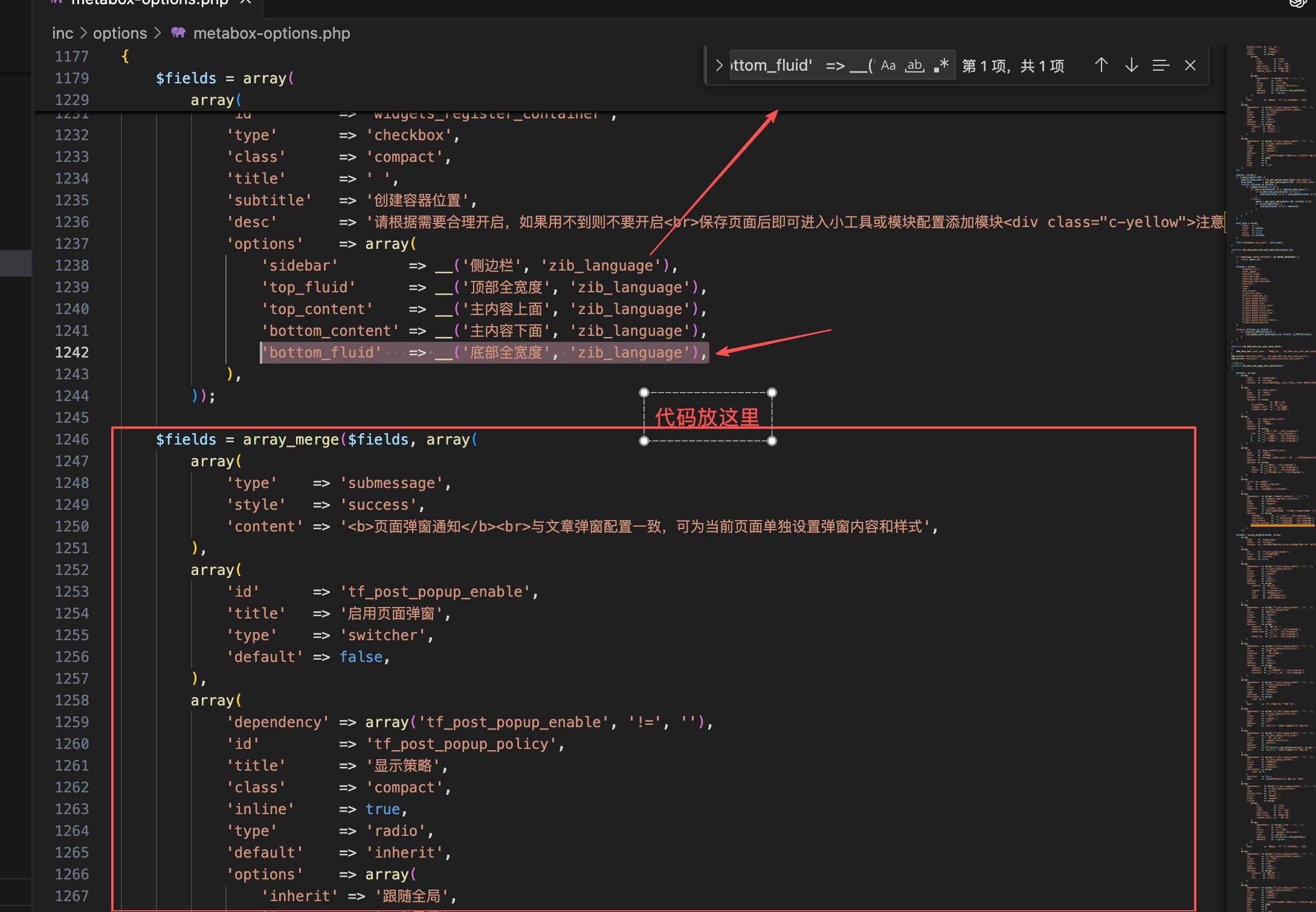Click the PHP elephant breadcrumb icon
The image size is (1316, 912).
tap(178, 33)
